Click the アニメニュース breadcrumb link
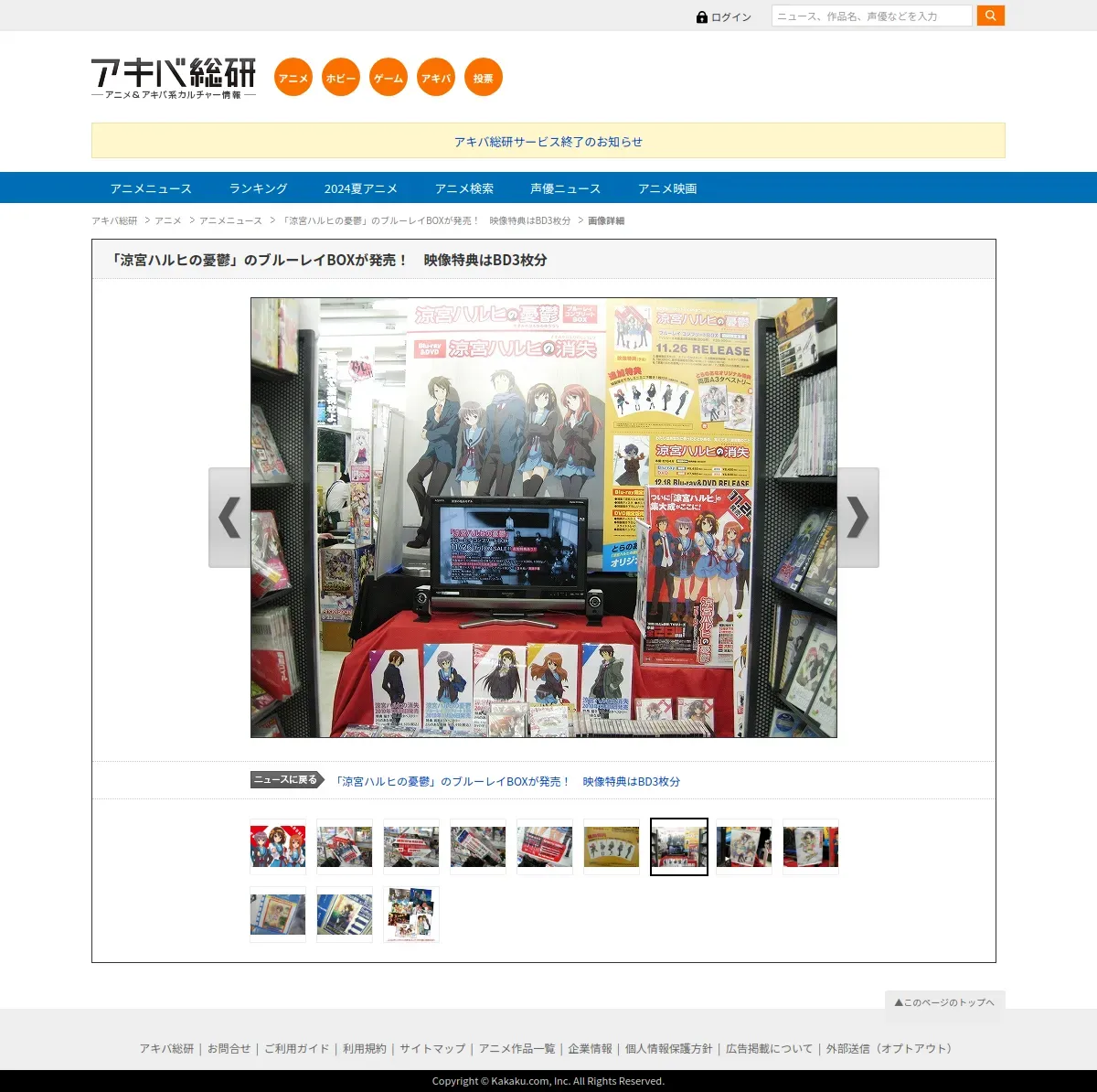This screenshot has width=1097, height=1092. click(230, 220)
